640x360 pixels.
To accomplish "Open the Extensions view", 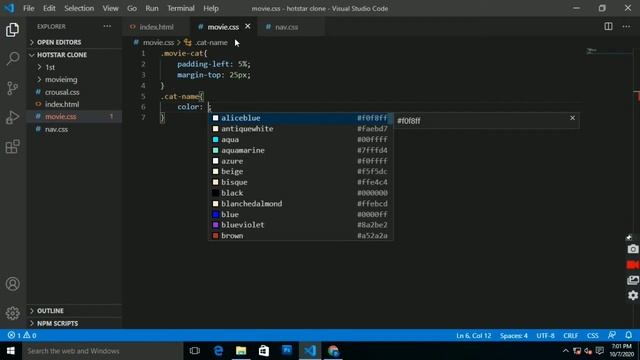I will (x=13, y=147).
